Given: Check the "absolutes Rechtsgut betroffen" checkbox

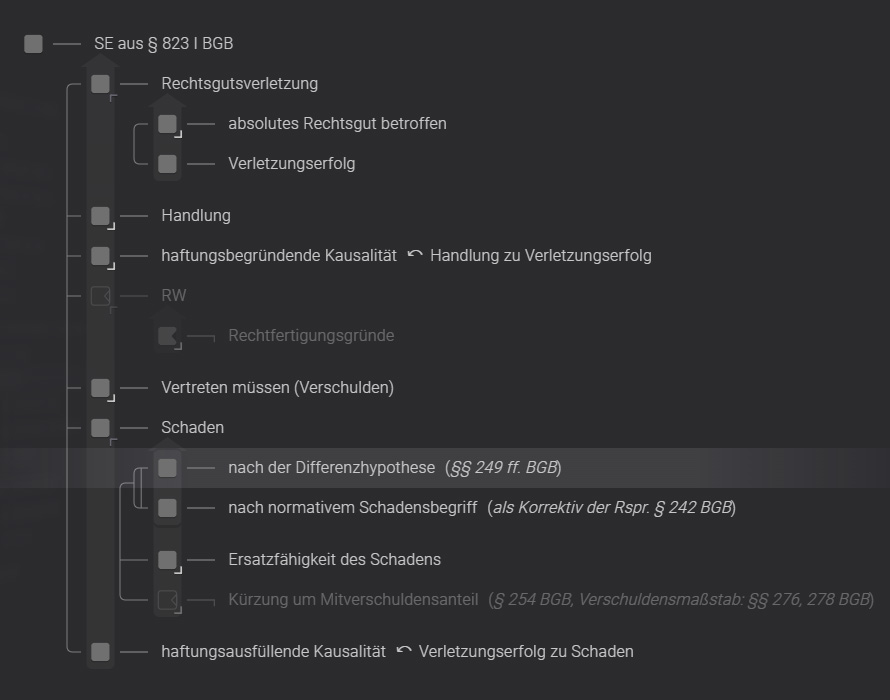Looking at the screenshot, I should pyautogui.click(x=167, y=123).
